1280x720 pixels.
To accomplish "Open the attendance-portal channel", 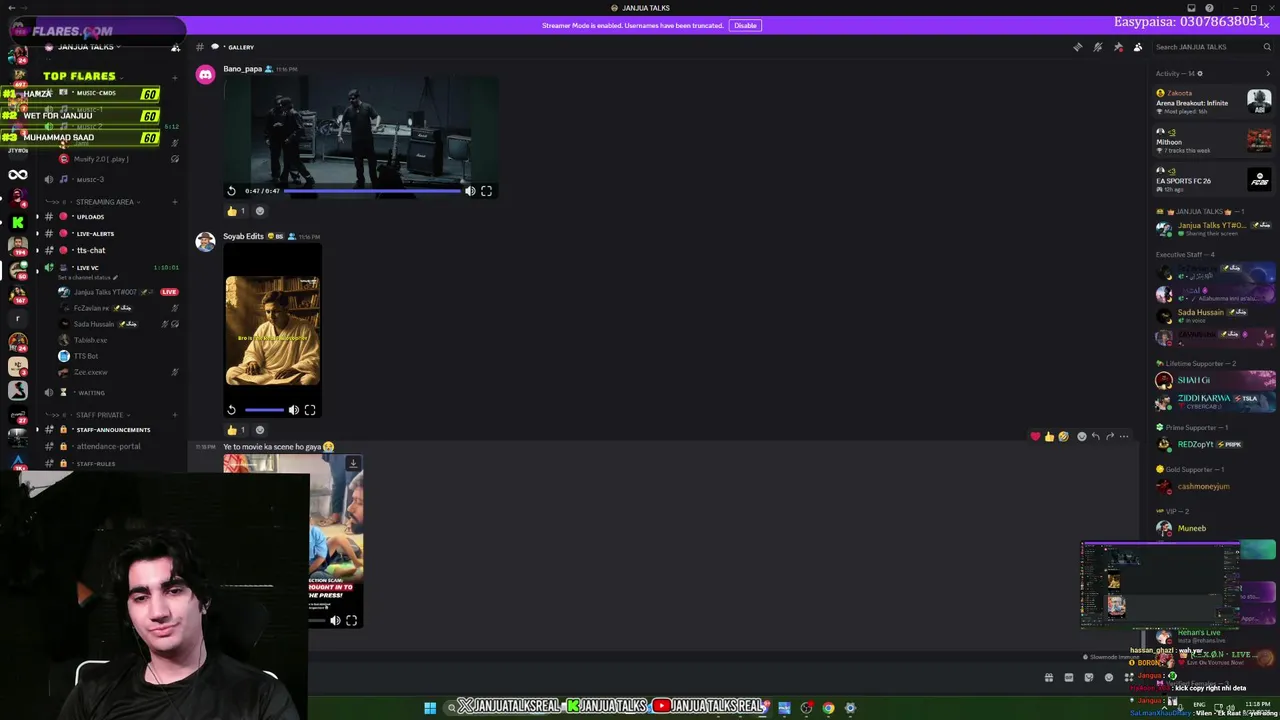I will point(110,446).
